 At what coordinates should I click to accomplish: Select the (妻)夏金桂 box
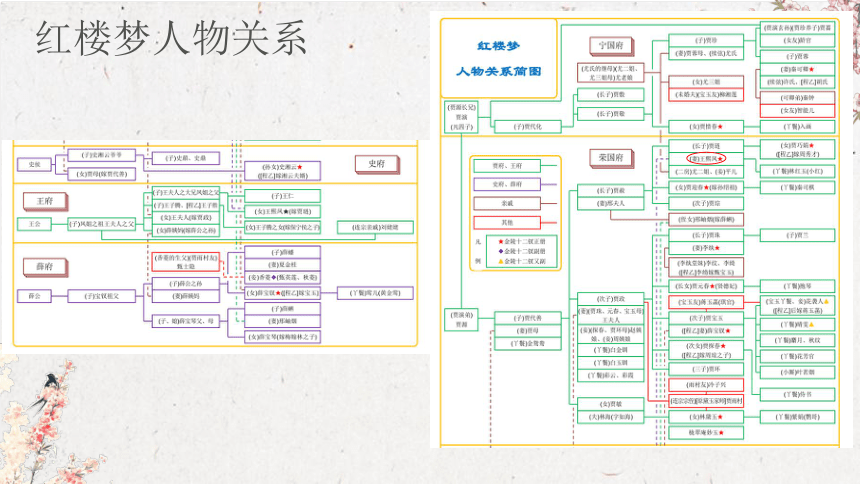click(x=282, y=265)
